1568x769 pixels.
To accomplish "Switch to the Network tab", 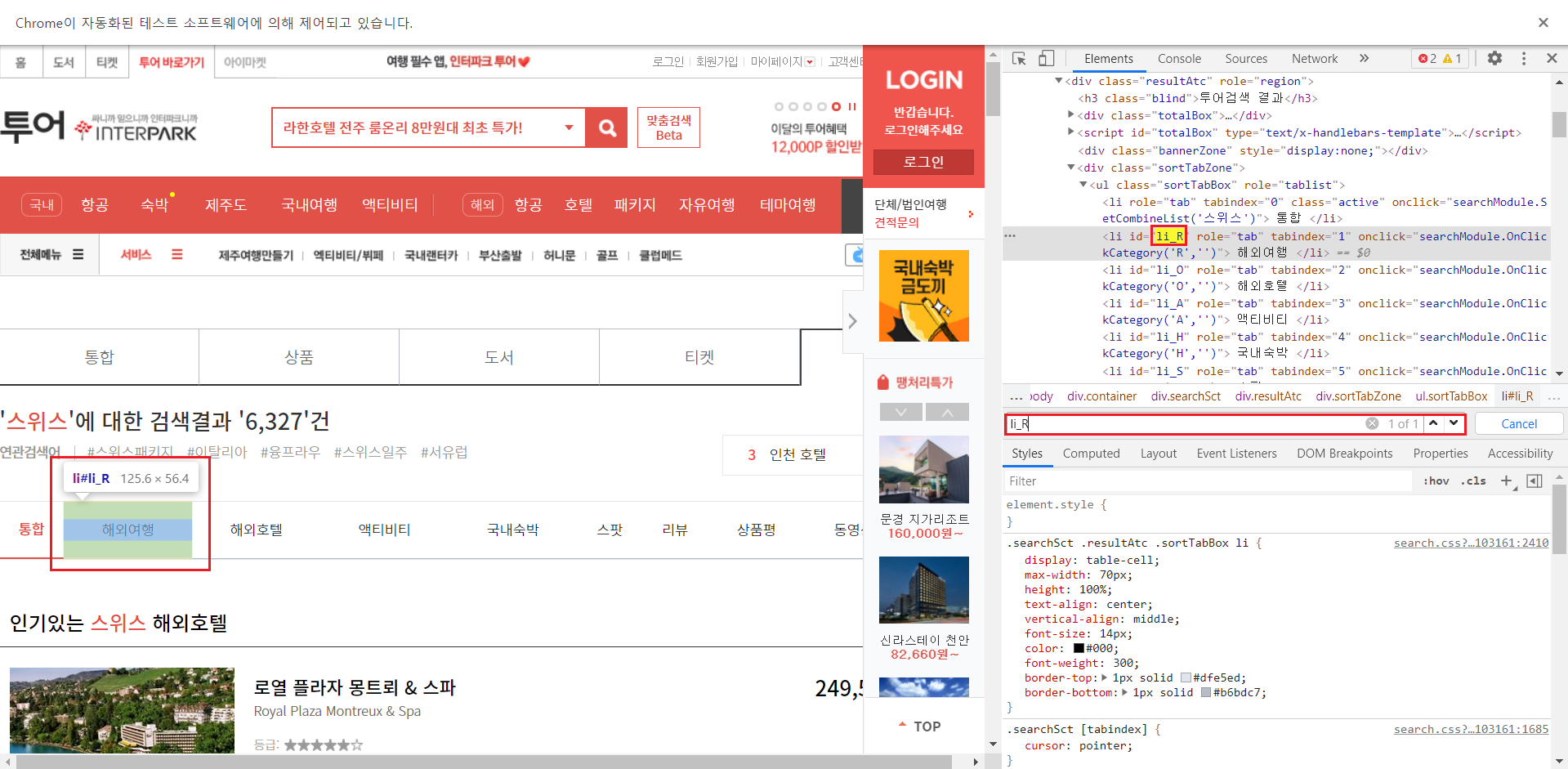I will pos(1315,59).
